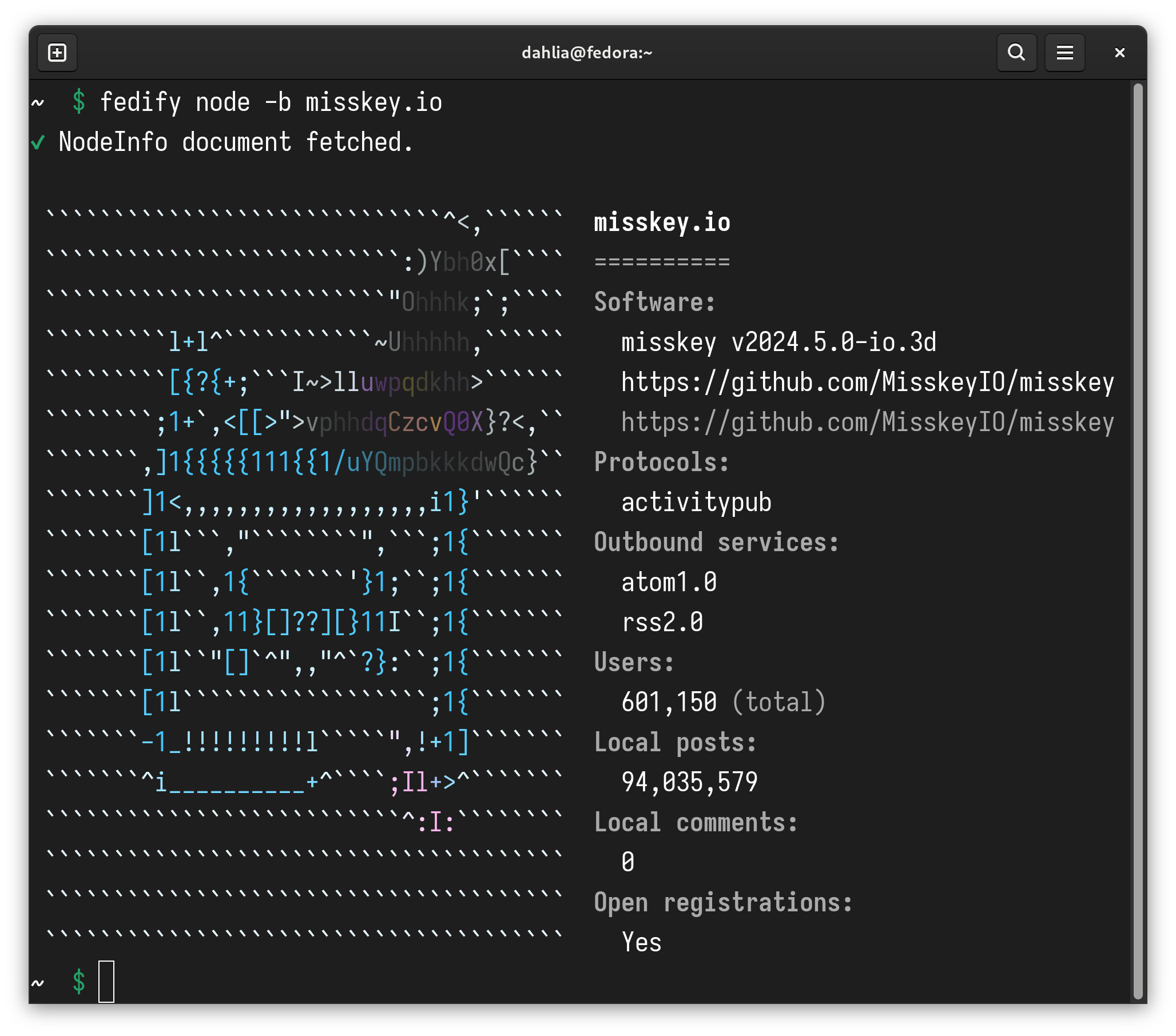The image size is (1176, 1036).
Task: Open the hamburger main menu
Action: click(x=1064, y=53)
